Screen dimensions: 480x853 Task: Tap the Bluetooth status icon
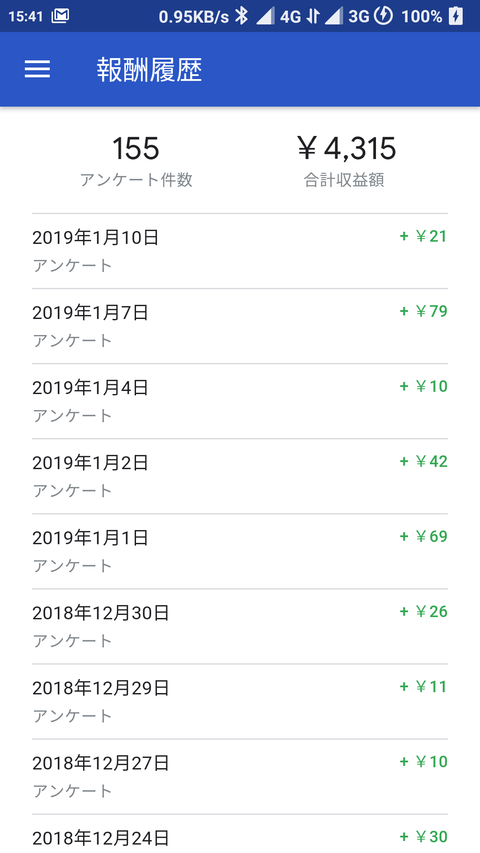pyautogui.click(x=241, y=16)
